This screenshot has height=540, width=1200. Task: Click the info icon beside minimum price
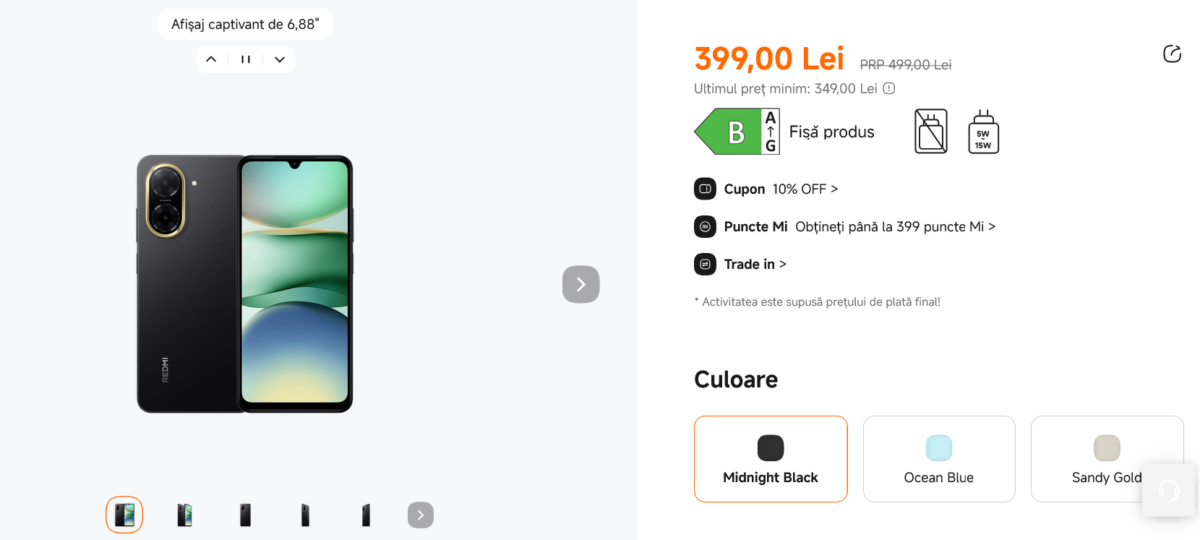[889, 88]
